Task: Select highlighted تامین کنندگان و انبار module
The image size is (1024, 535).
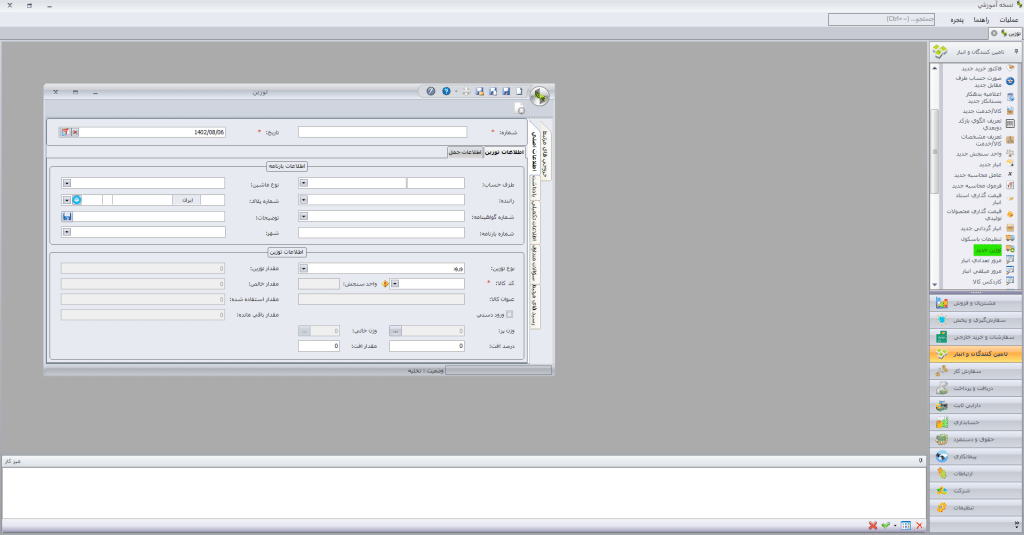Action: pyautogui.click(x=976, y=354)
